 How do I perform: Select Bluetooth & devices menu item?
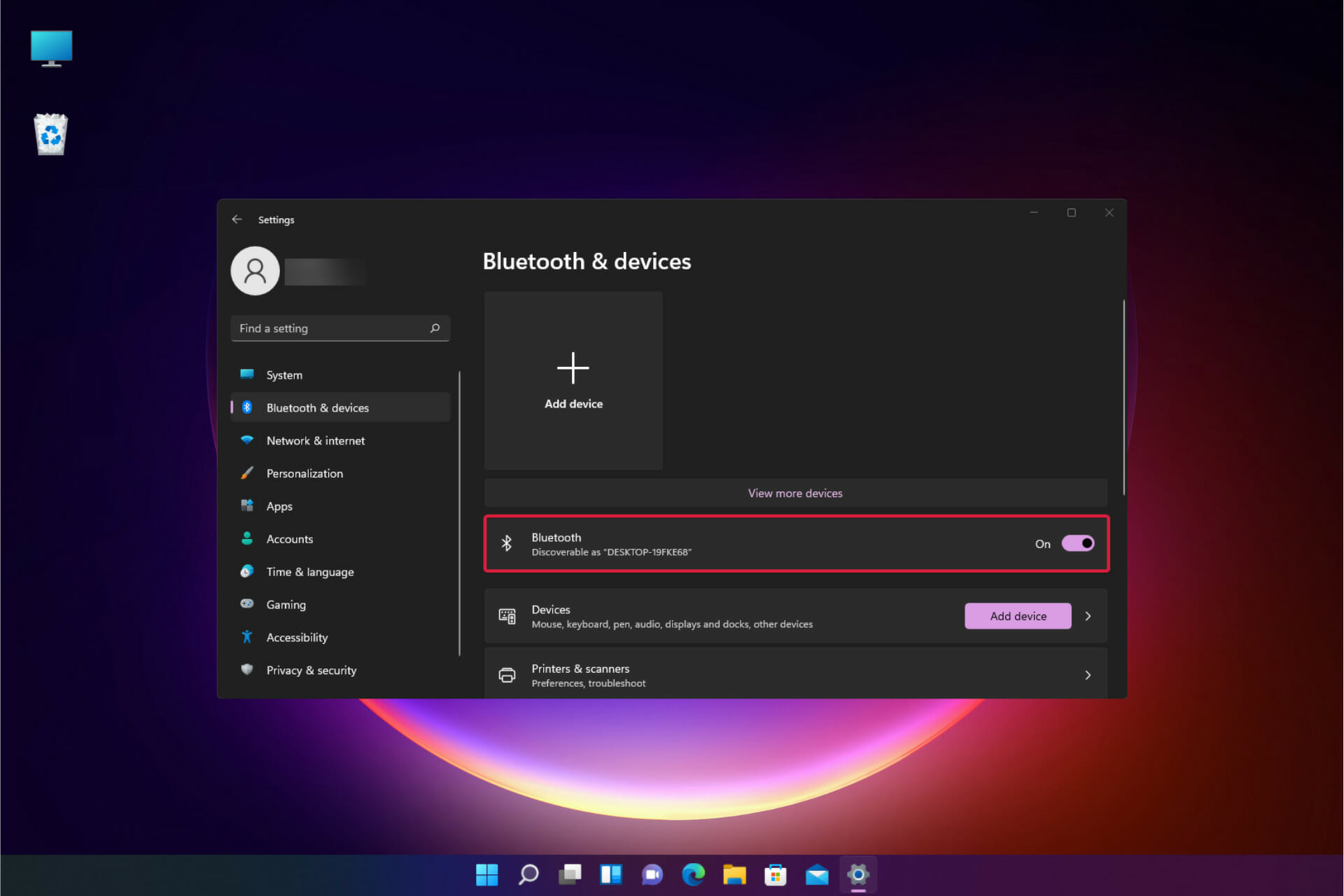[x=317, y=407]
